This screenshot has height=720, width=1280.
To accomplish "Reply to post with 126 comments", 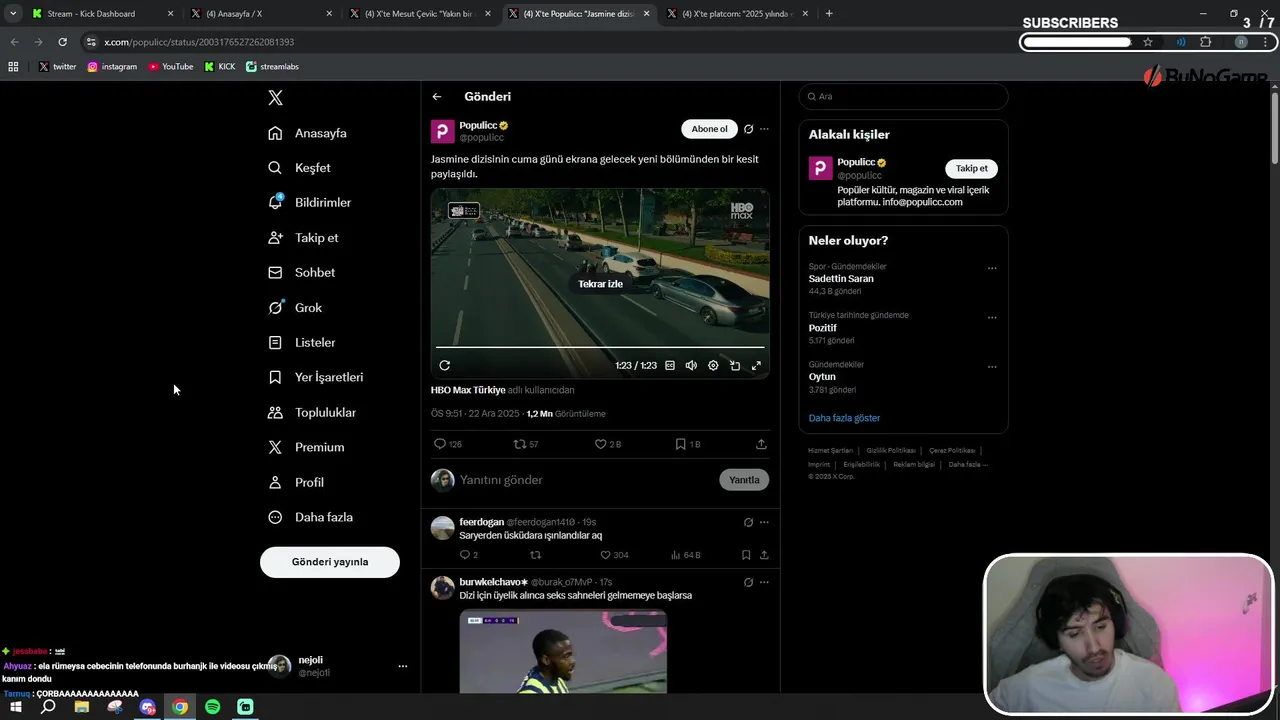I will tap(448, 444).
